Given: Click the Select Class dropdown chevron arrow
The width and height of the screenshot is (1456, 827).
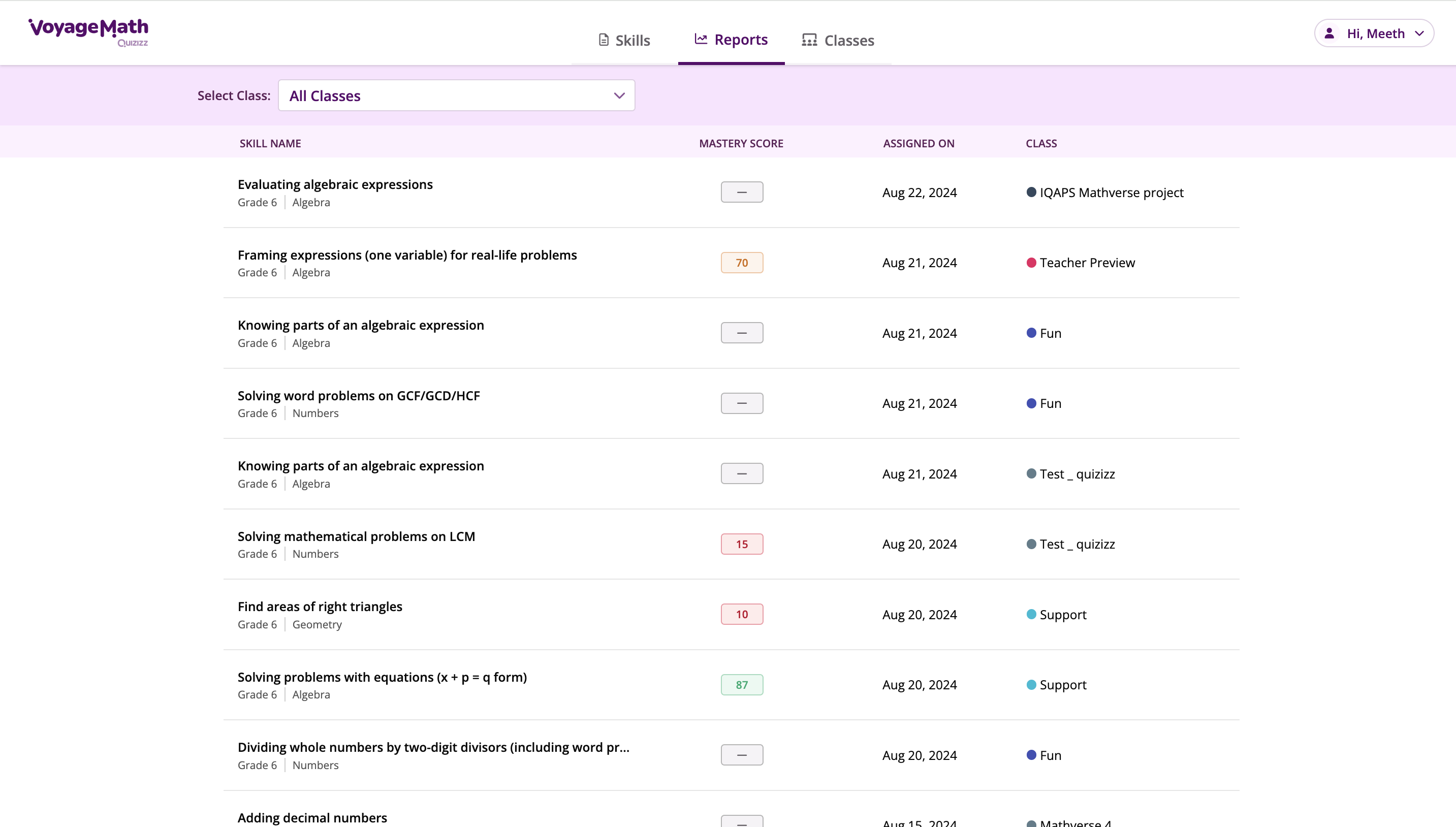Looking at the screenshot, I should point(619,96).
